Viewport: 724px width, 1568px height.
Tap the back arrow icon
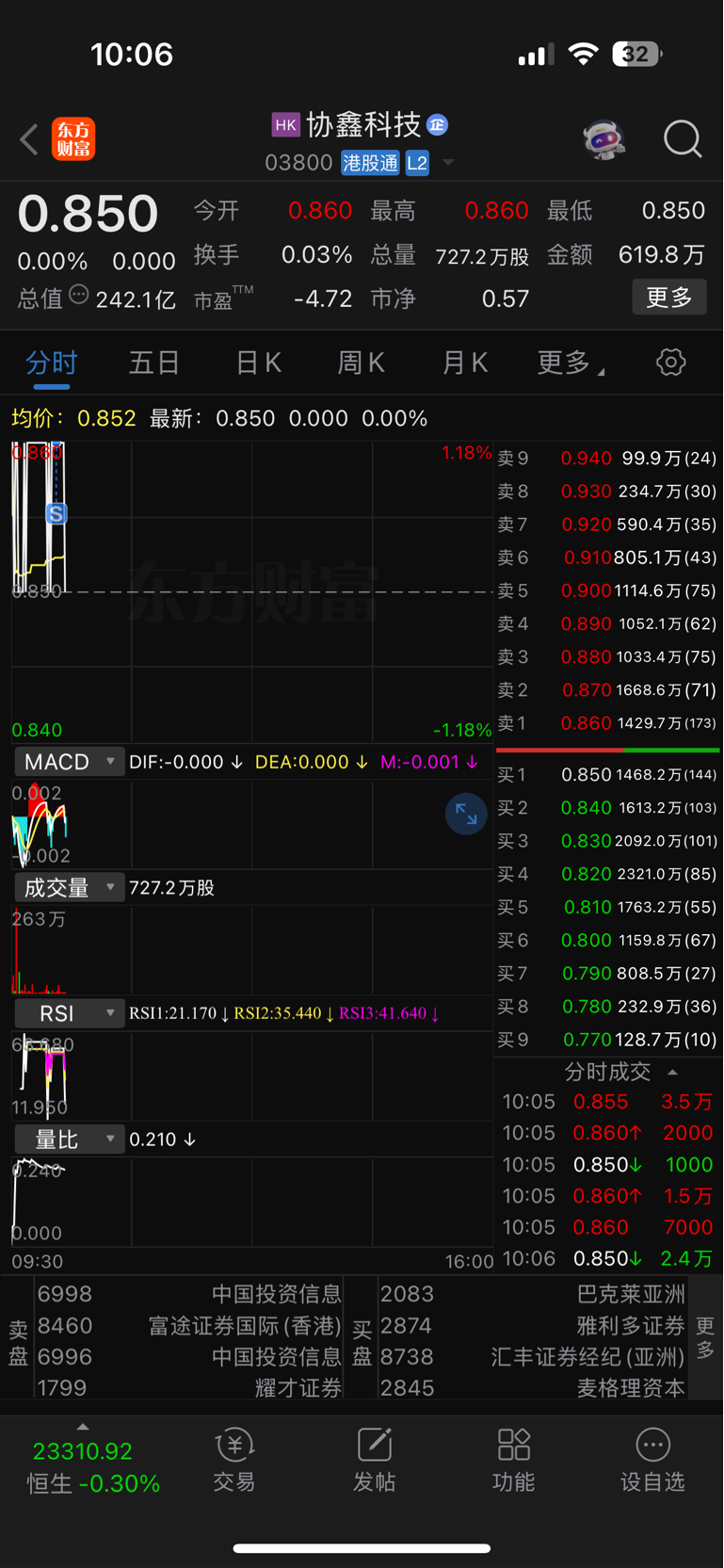29,139
